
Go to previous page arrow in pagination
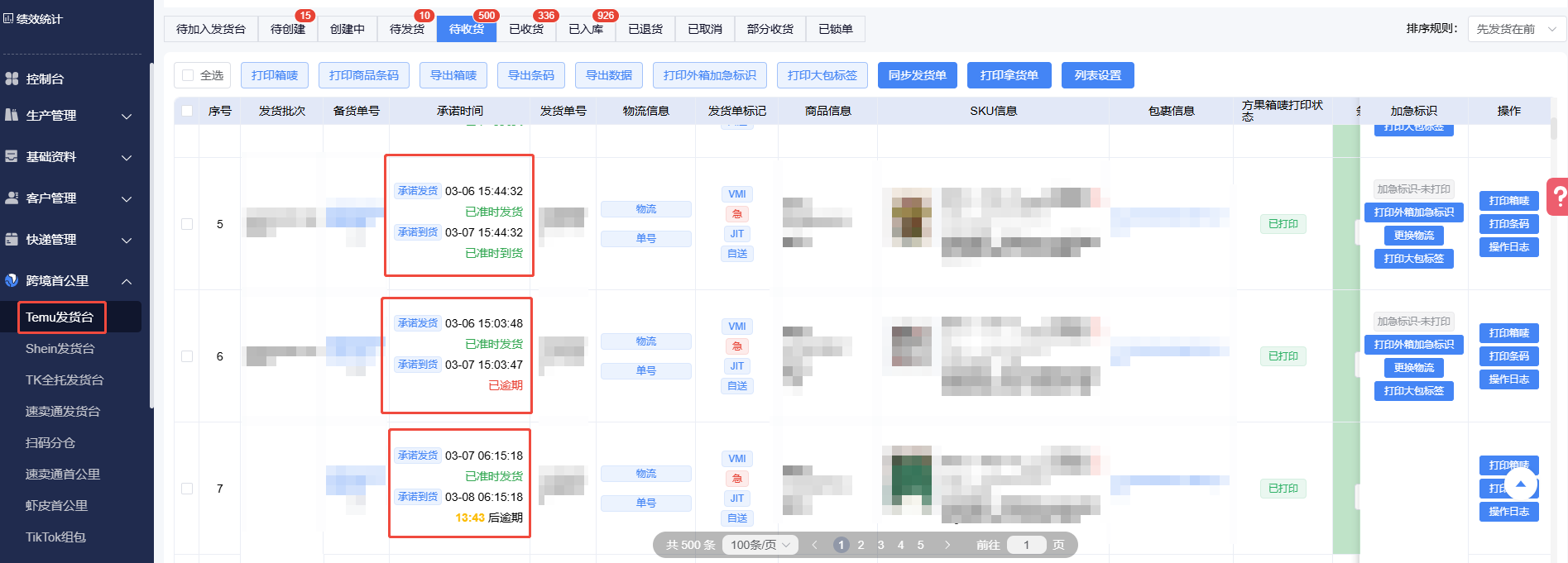point(814,545)
